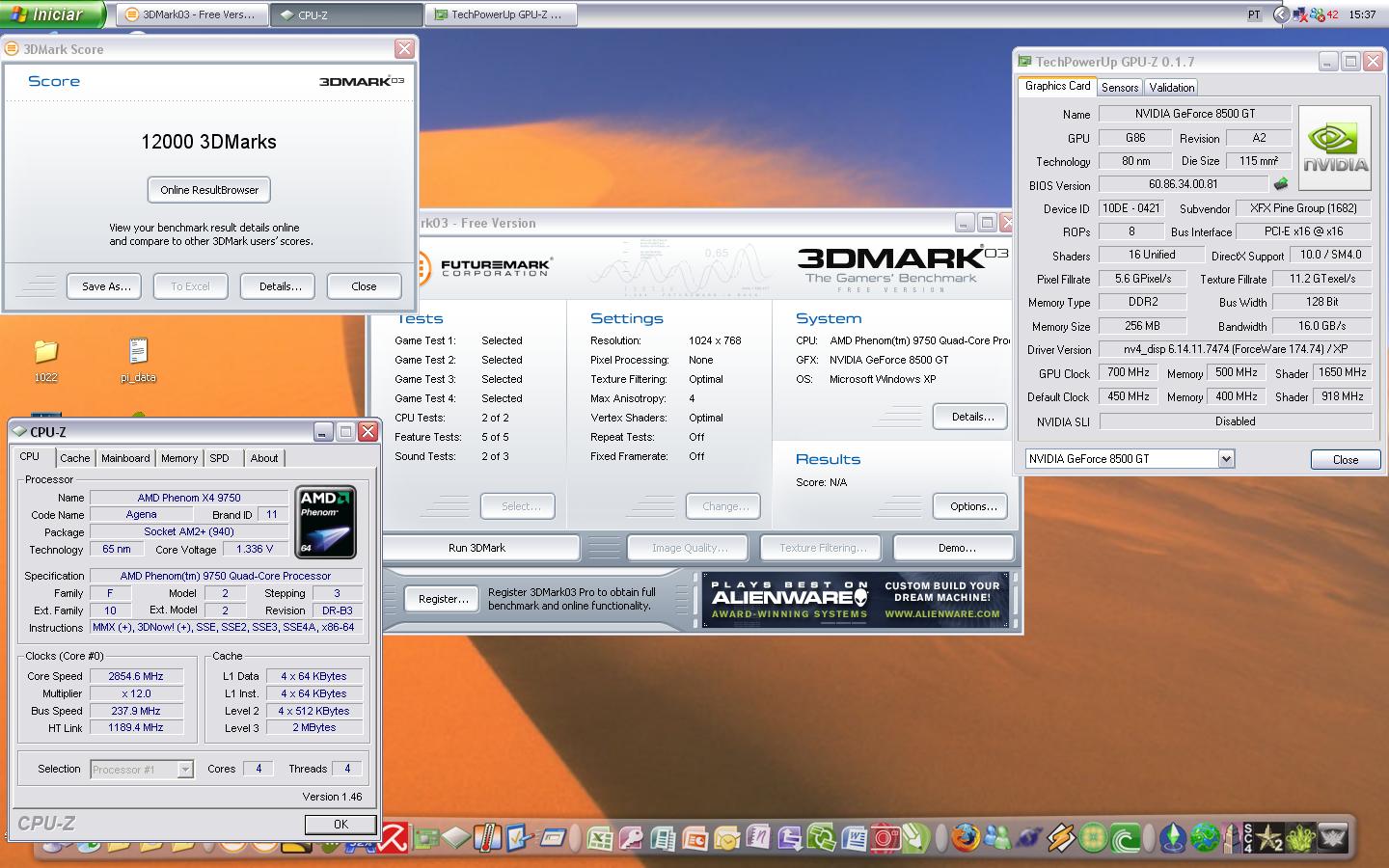Screen dimensions: 1389x868
Task: Launch Excel from the dock
Action: click(x=600, y=838)
